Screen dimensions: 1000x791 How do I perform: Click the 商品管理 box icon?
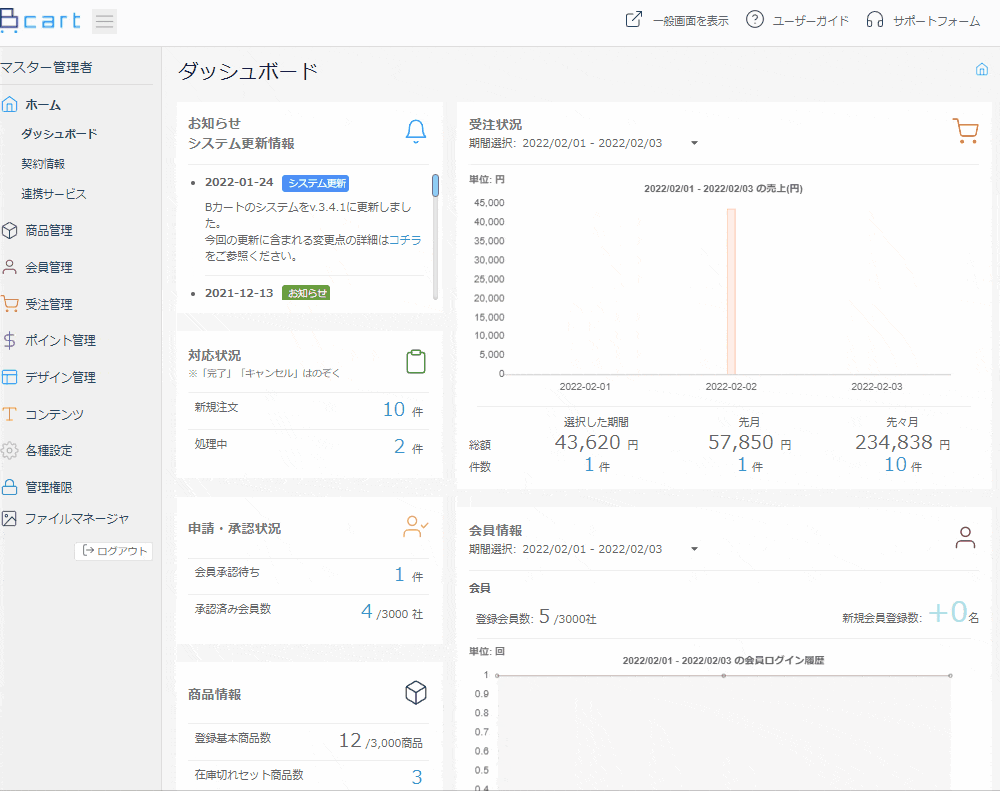click(x=10, y=230)
